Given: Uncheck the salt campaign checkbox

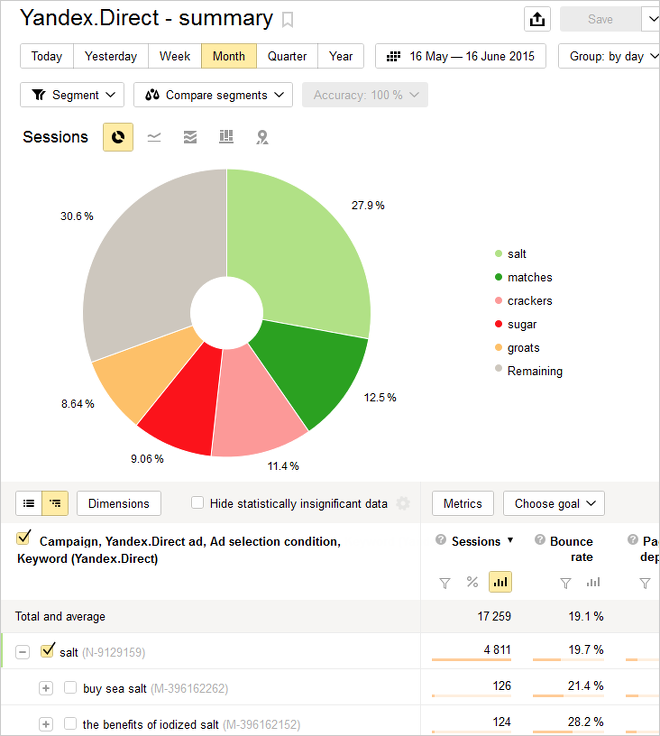Looking at the screenshot, I should [x=47, y=652].
